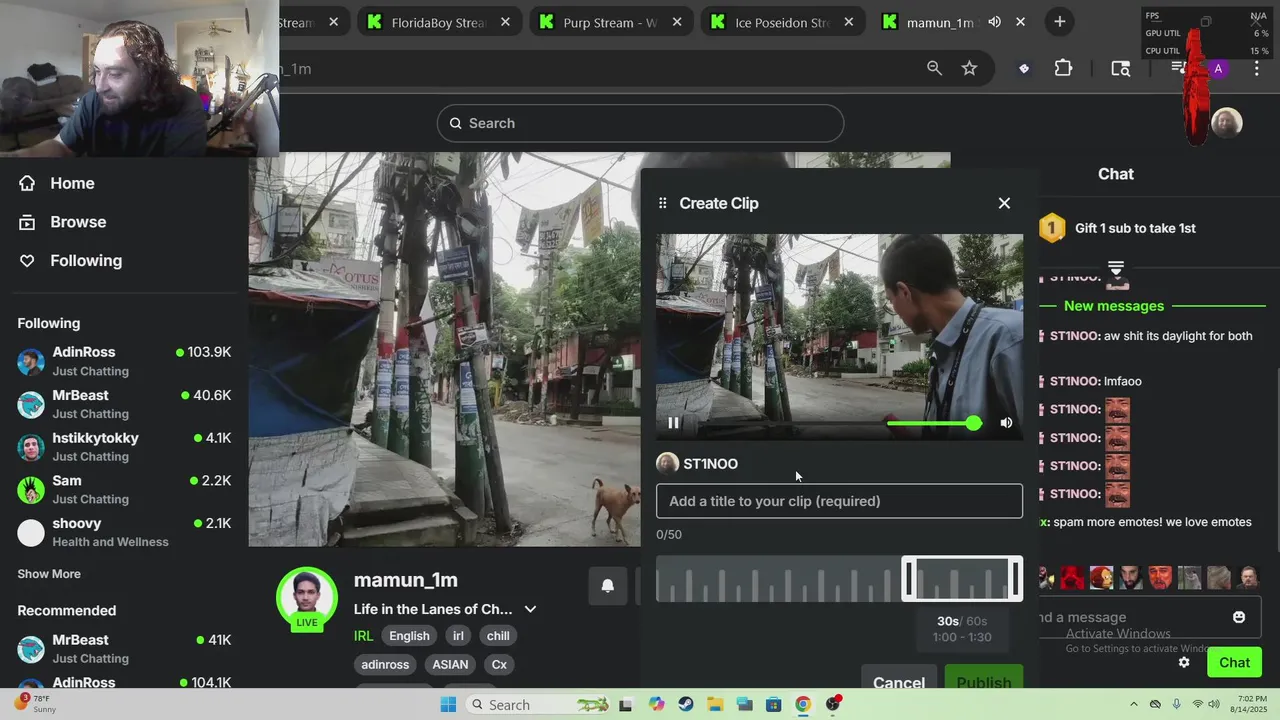Image resolution: width=1280 pixels, height=720 pixels.
Task: Open Microsoft Store from taskbar
Action: 774,705
